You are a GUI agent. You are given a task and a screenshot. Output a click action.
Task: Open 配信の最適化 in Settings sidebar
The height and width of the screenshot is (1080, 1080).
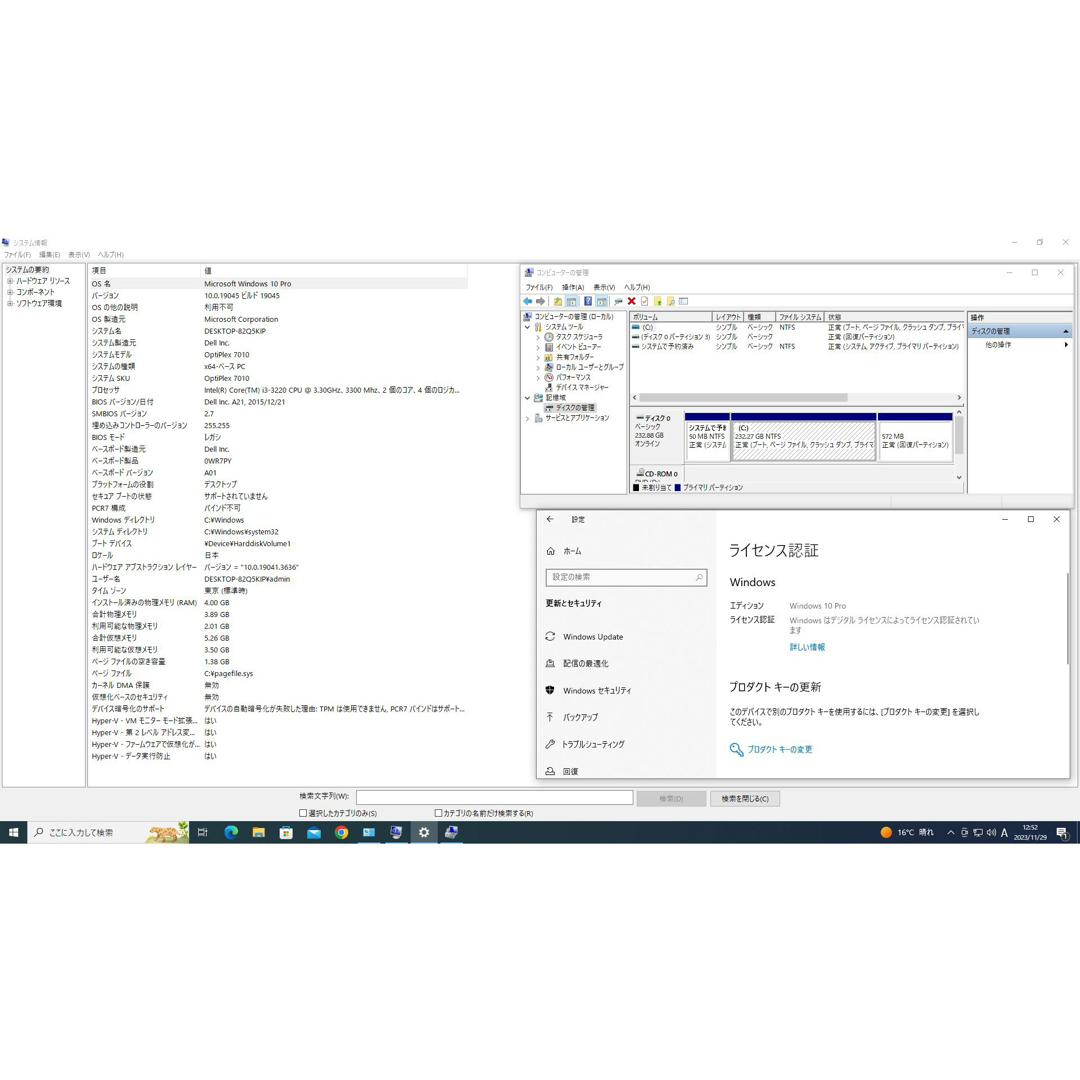pyautogui.click(x=585, y=663)
